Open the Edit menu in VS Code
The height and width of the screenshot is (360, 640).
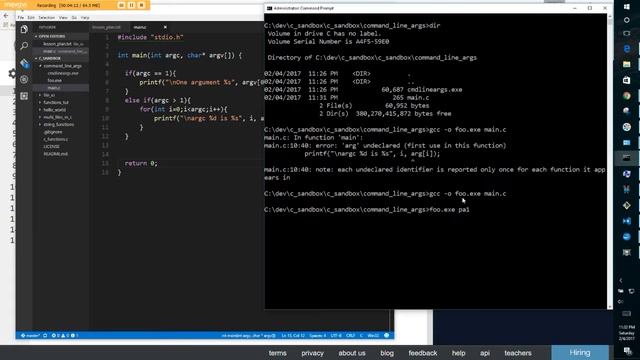(31, 18)
